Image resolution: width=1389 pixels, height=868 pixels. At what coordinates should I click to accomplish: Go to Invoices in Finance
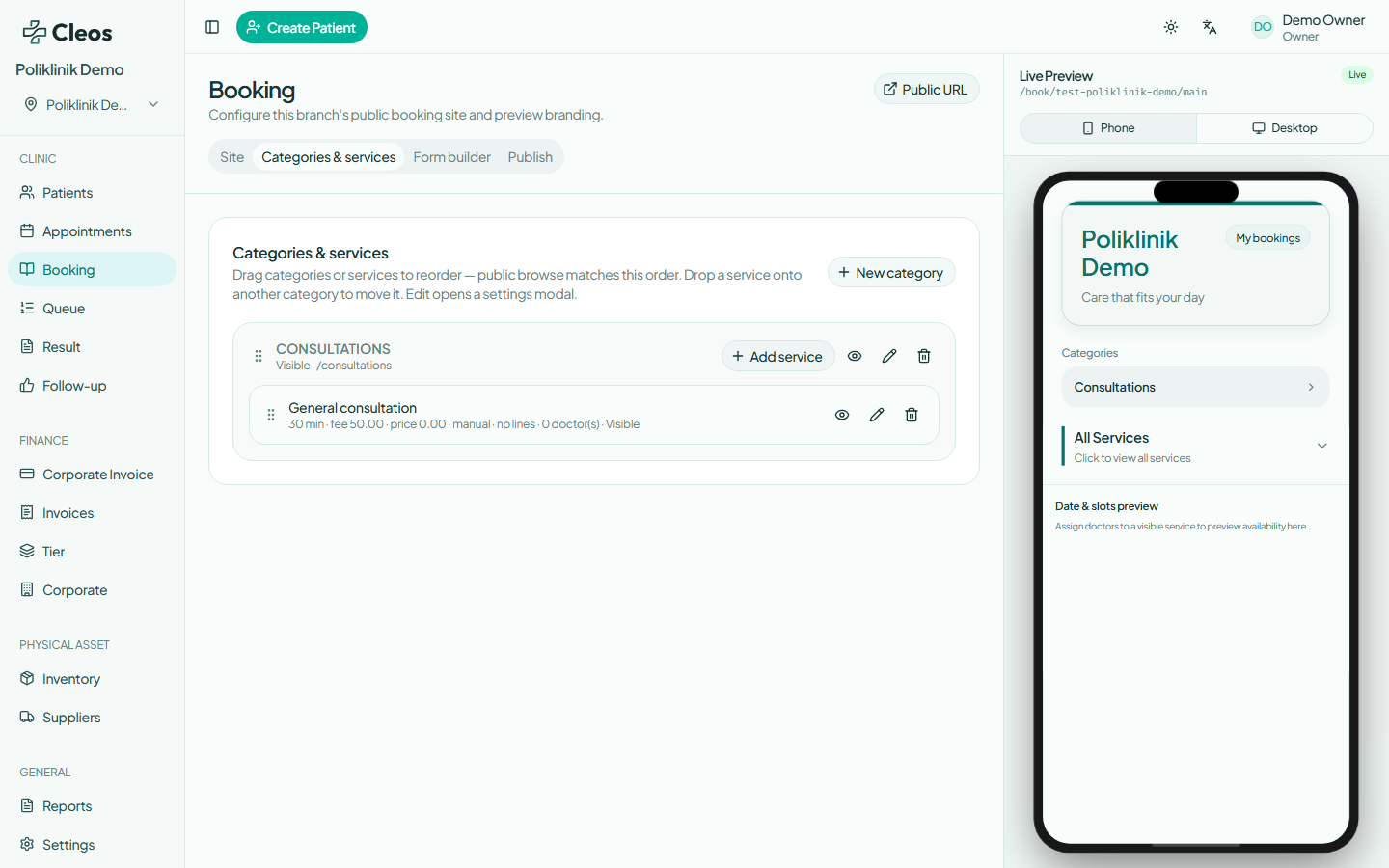coord(93,513)
